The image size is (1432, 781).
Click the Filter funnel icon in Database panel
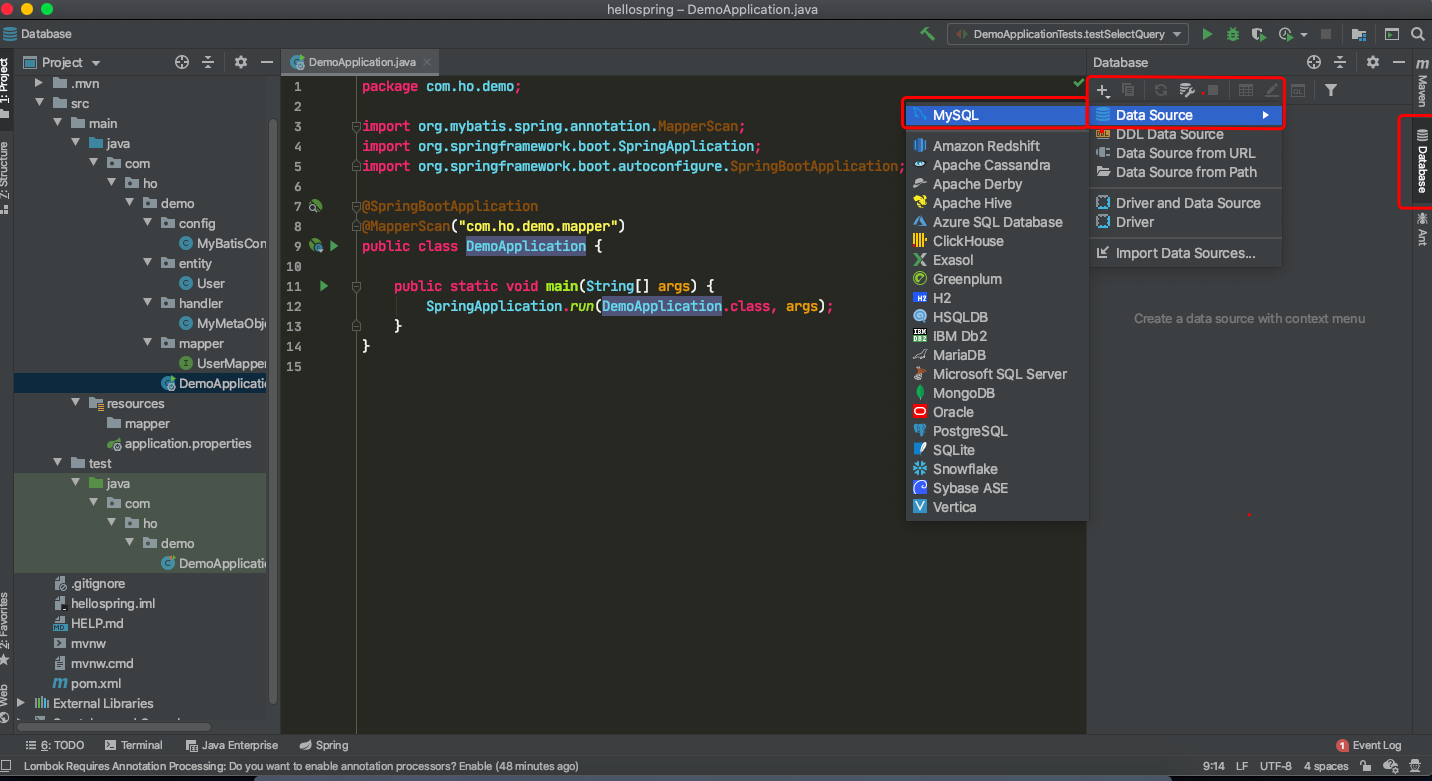click(1330, 90)
